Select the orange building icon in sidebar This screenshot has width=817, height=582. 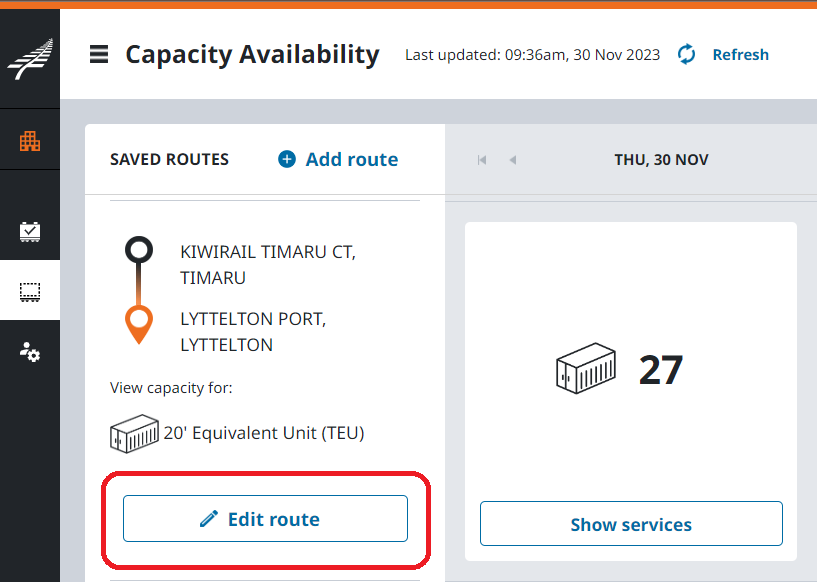coord(30,140)
